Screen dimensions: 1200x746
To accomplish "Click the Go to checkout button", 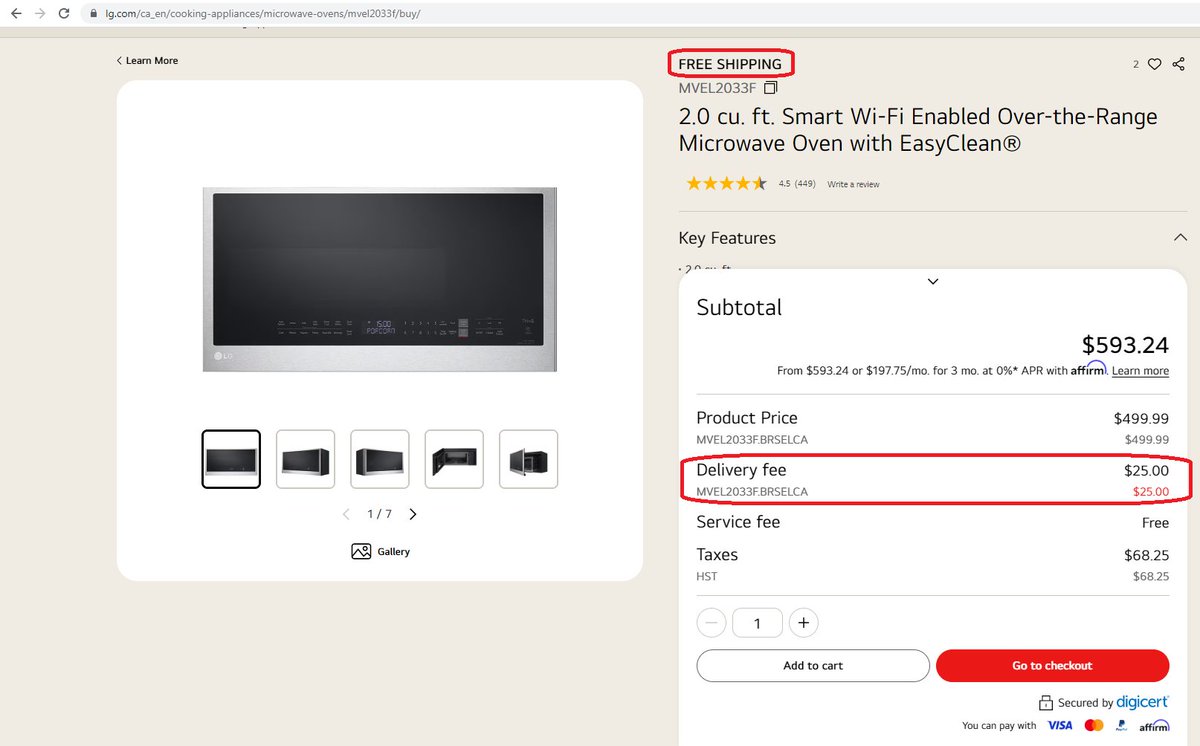I will click(x=1052, y=665).
